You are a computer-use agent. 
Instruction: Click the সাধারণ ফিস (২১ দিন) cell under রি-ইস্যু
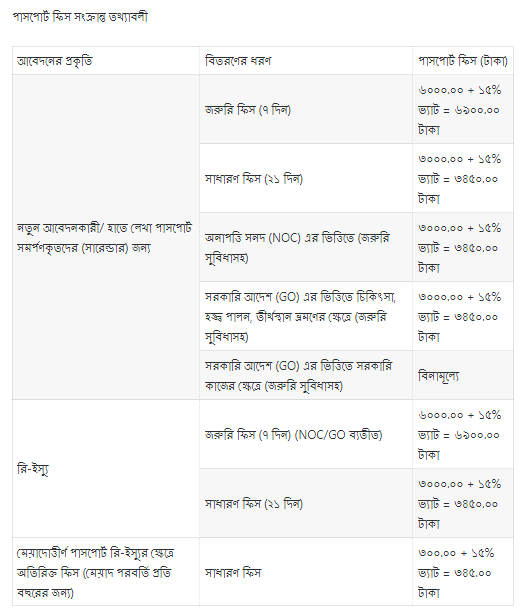click(306, 503)
